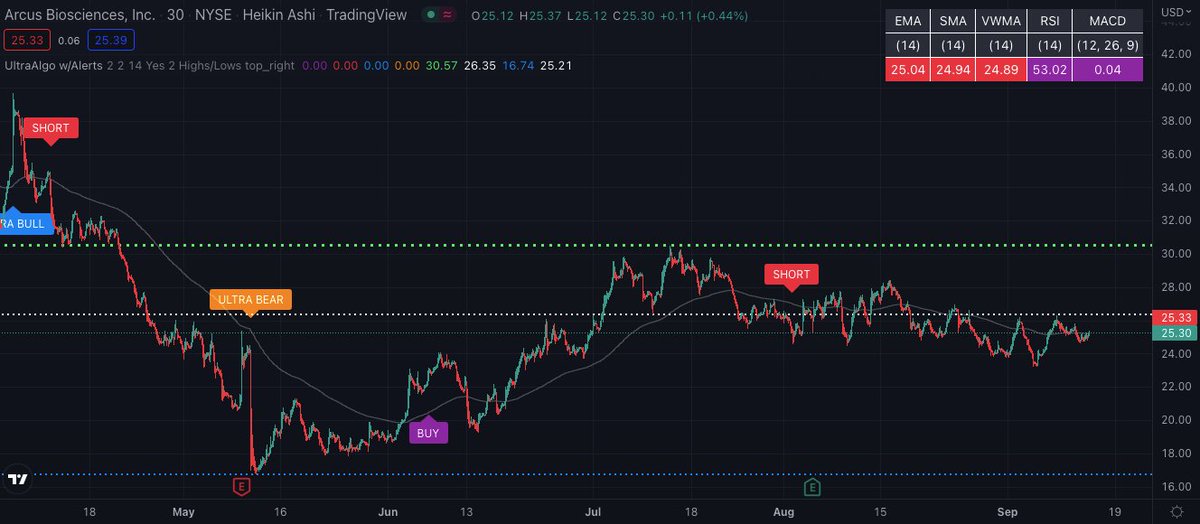
Task: Click the 0.06 spread value
Action: point(69,40)
